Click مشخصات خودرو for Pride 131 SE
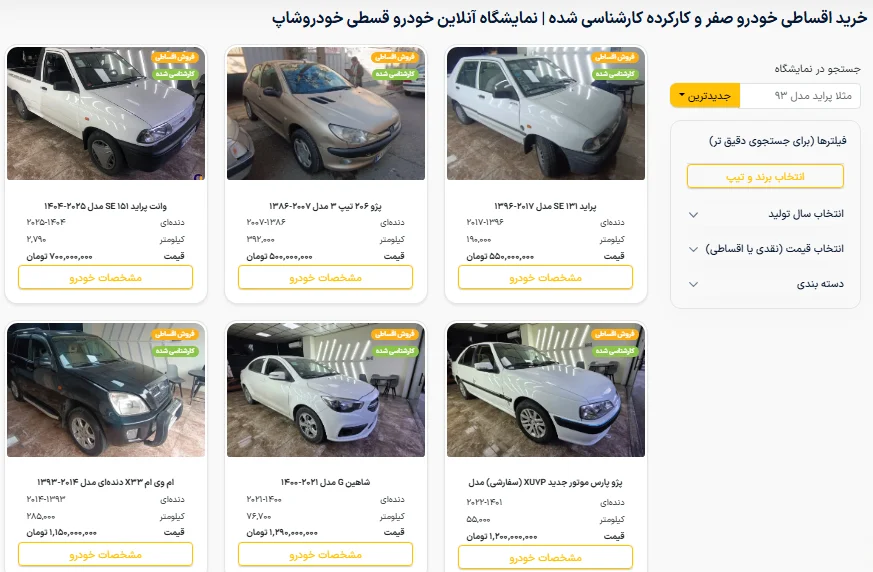The height and width of the screenshot is (572, 873). [546, 277]
